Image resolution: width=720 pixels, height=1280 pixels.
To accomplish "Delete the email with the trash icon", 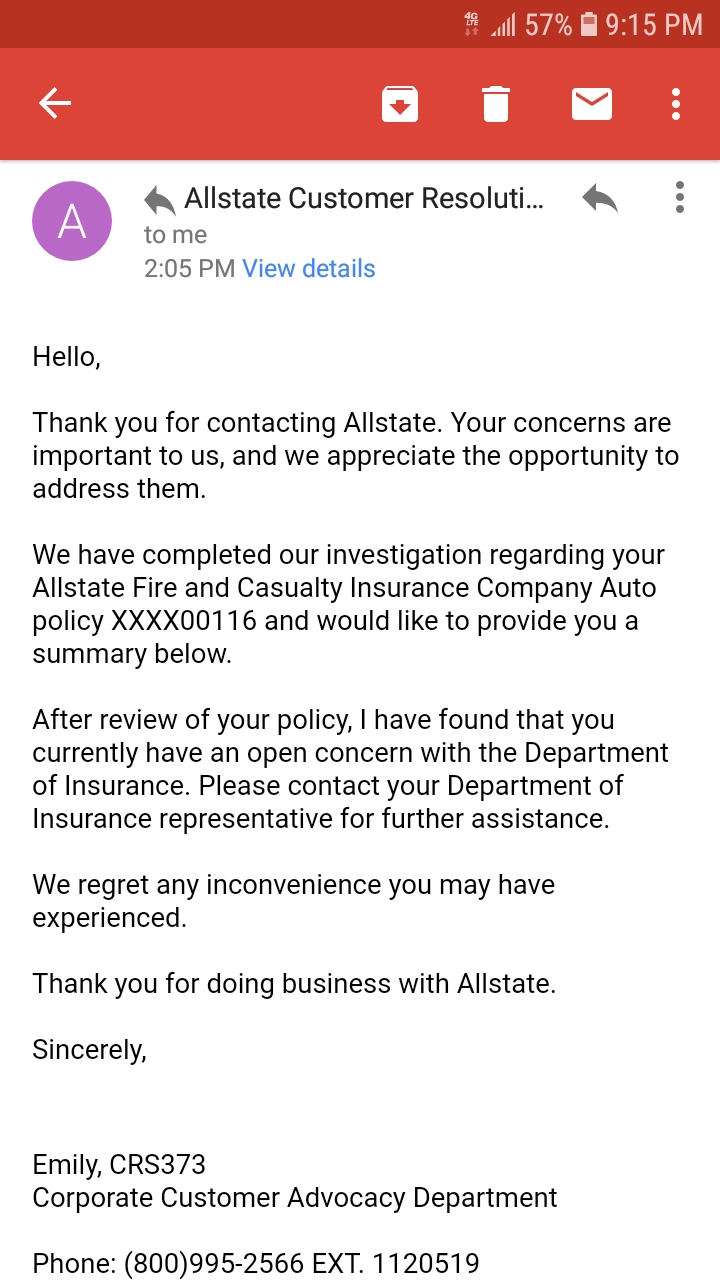I will [496, 103].
